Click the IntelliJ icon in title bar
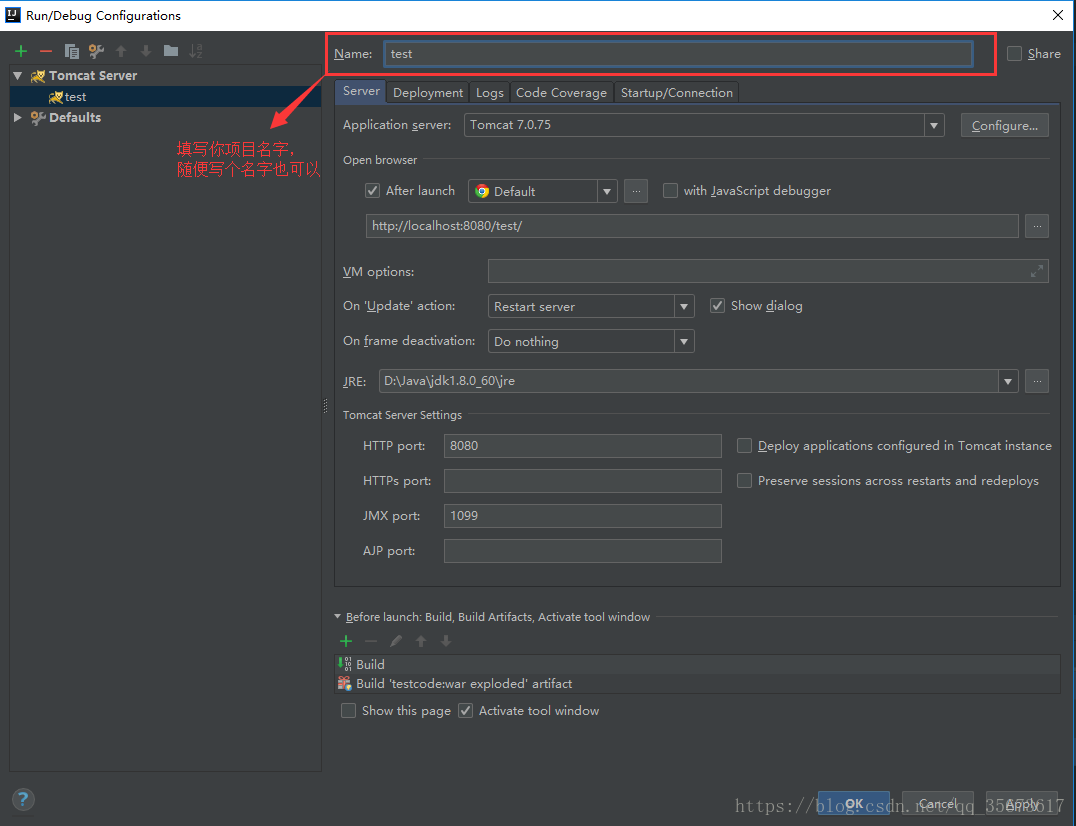The height and width of the screenshot is (826, 1076). point(12,14)
